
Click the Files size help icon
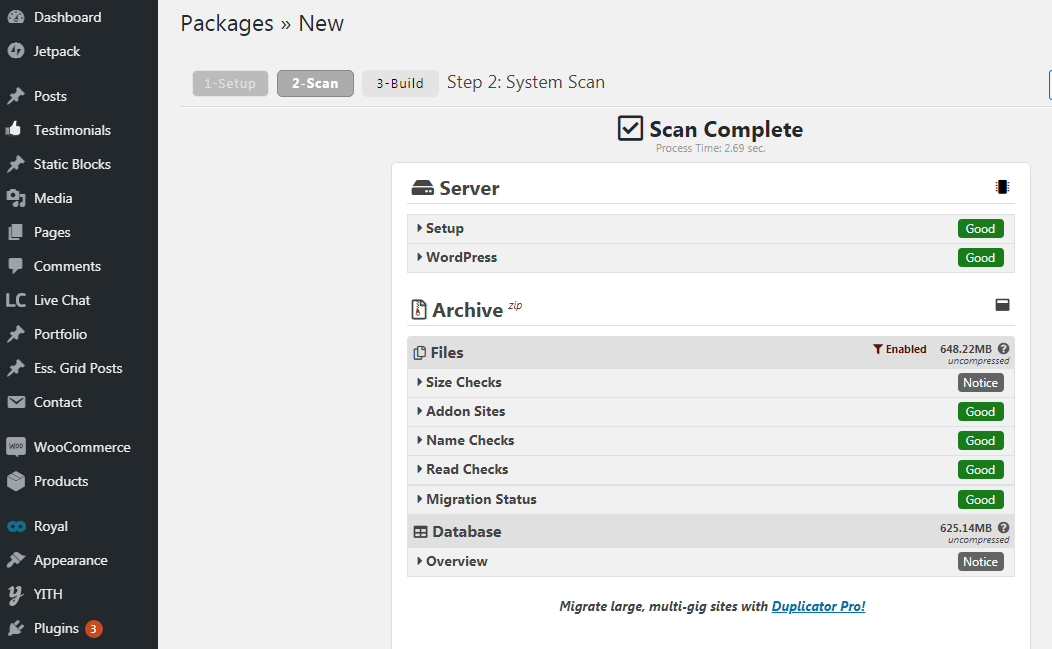[1003, 349]
